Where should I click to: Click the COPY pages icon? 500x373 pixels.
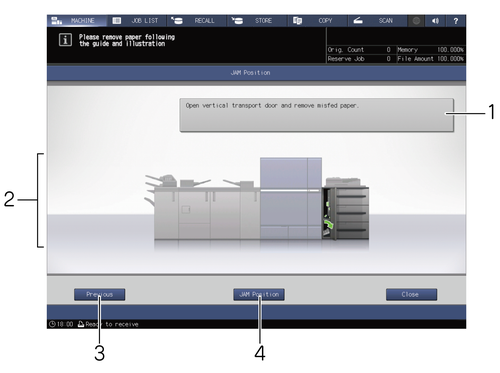point(297,21)
